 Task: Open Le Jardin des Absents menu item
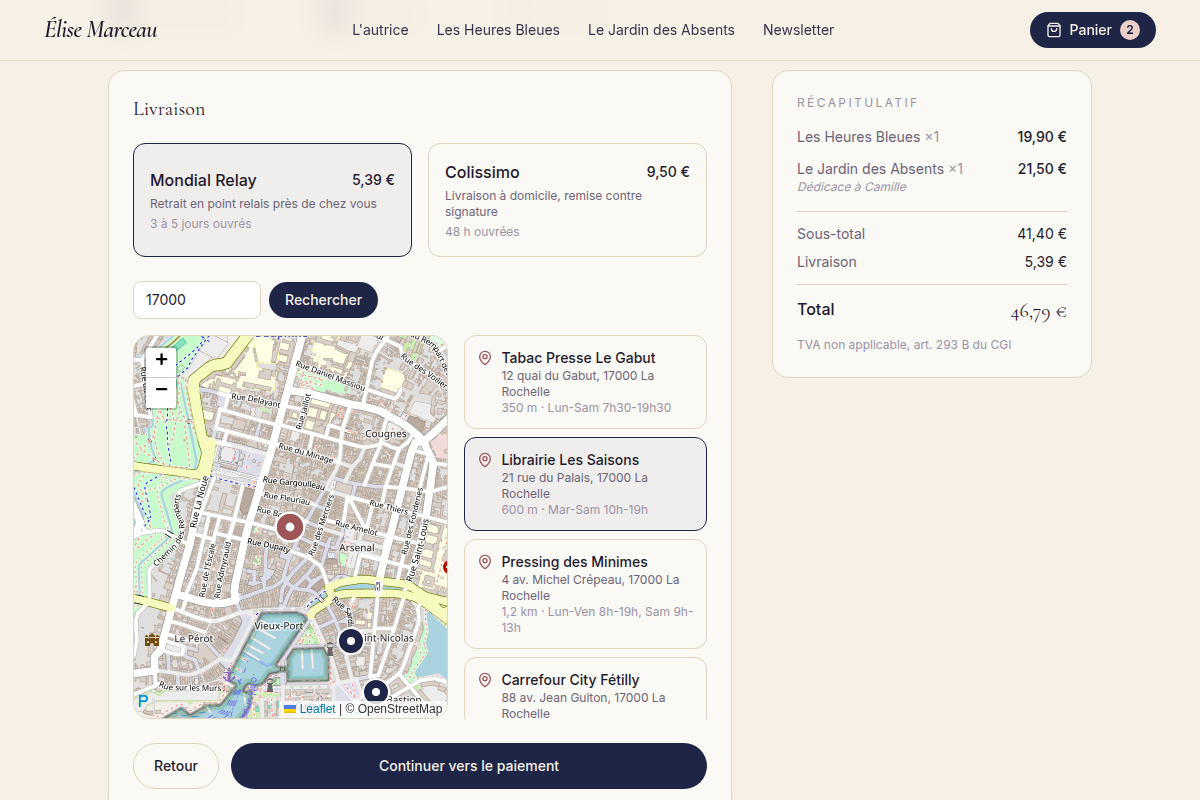pyautogui.click(x=661, y=30)
